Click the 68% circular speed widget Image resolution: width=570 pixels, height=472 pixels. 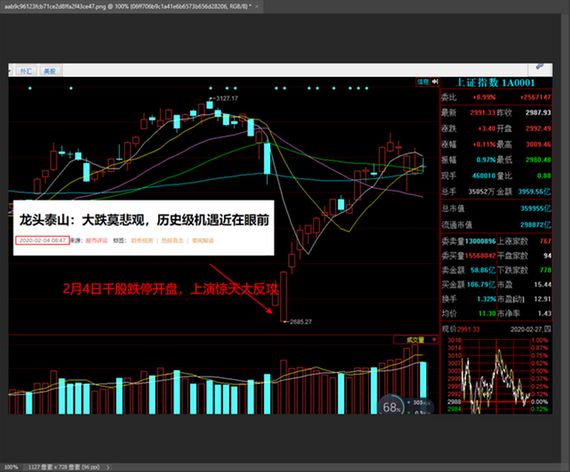pyautogui.click(x=392, y=407)
